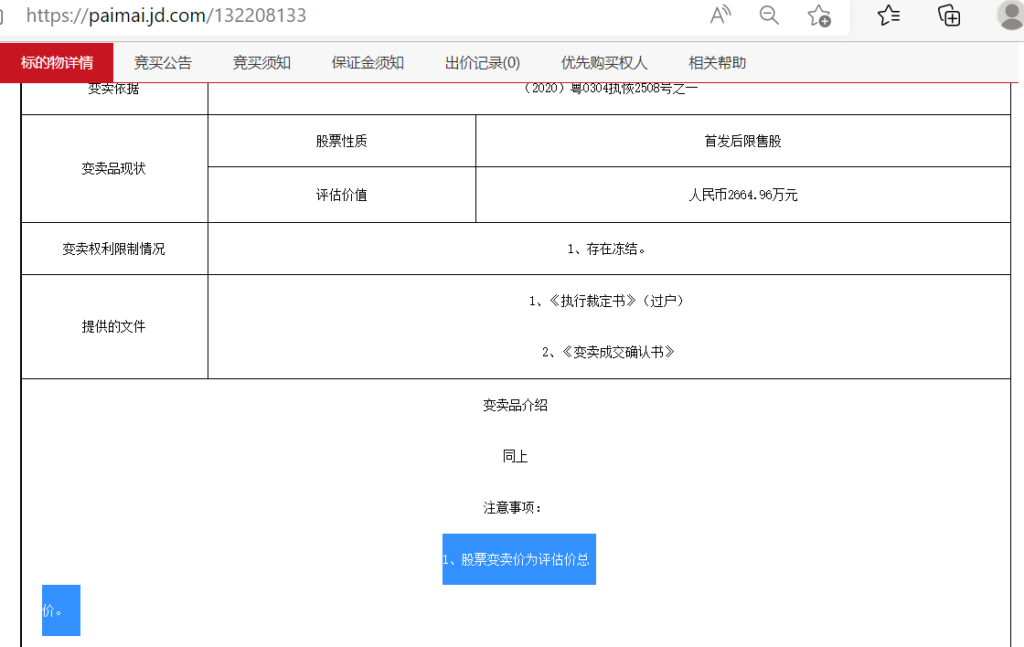Click the 存在冻结 restriction text
The height and width of the screenshot is (647, 1024).
[x=608, y=249]
